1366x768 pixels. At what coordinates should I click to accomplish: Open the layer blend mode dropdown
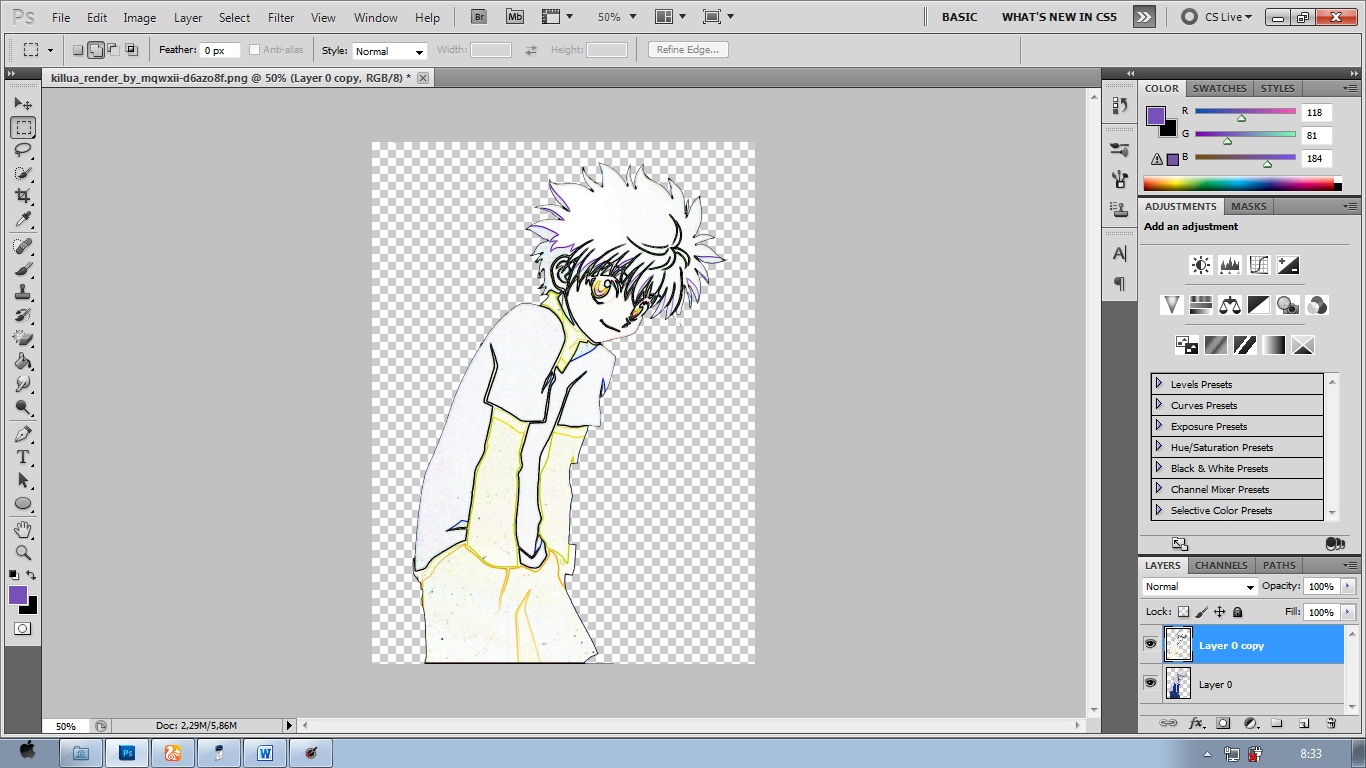coord(1199,587)
